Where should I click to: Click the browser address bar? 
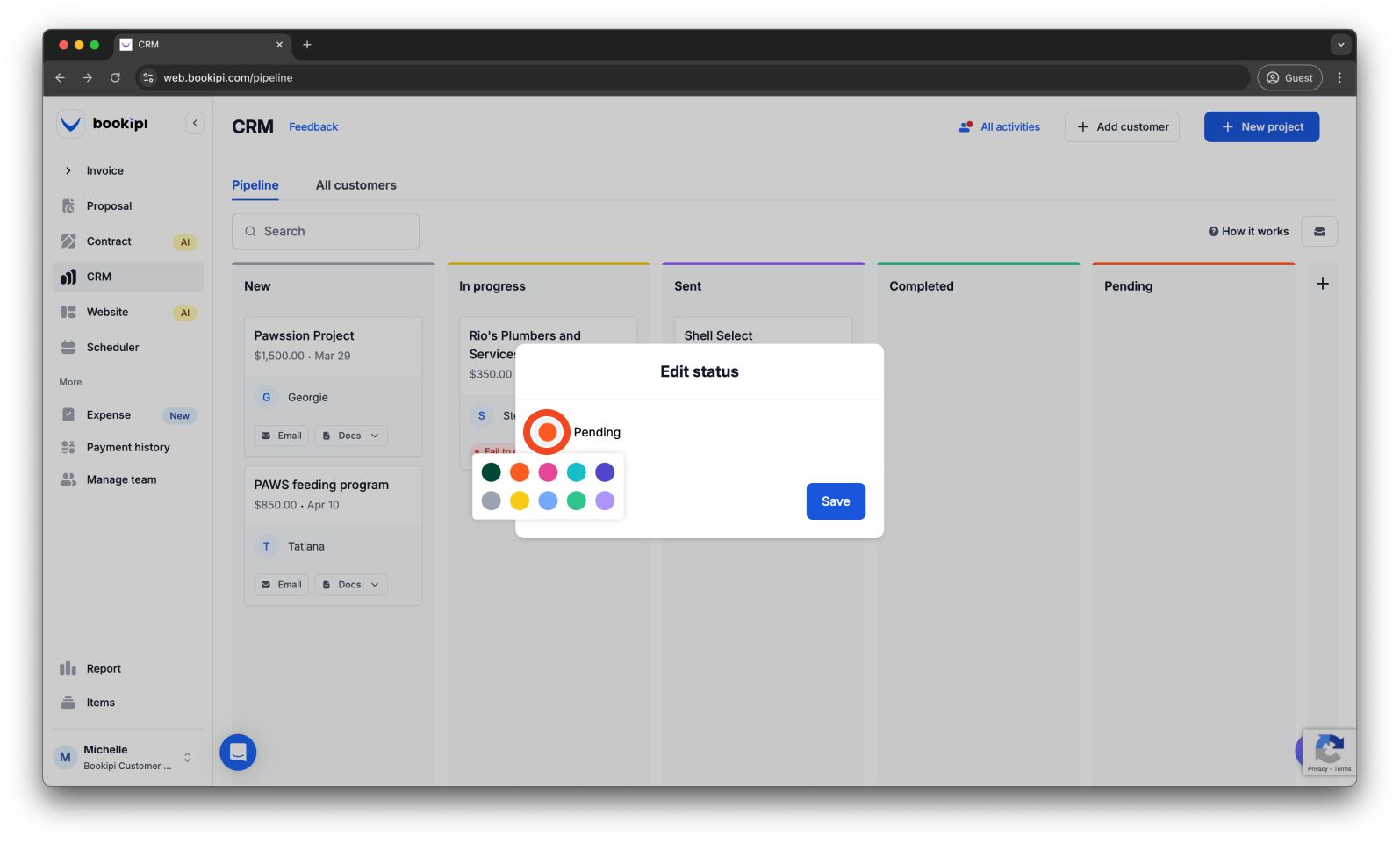click(693, 77)
